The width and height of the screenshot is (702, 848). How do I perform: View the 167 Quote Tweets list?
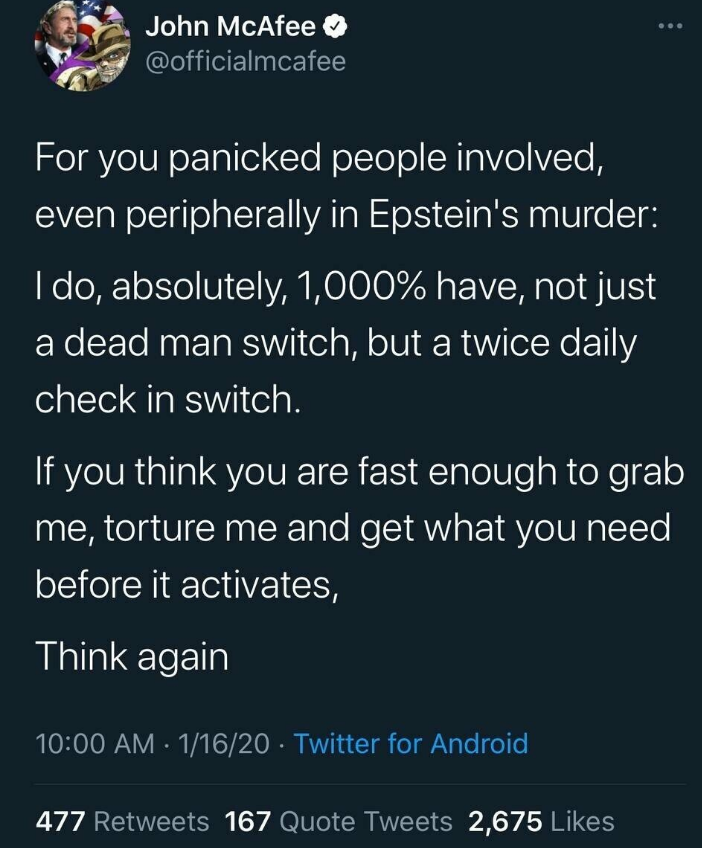tap(340, 821)
